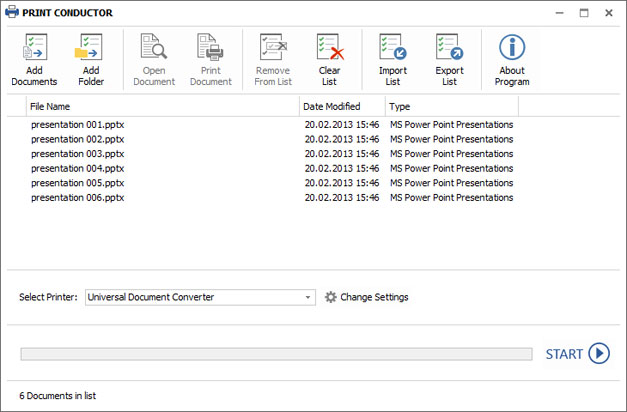Open the About Program info icon
This screenshot has height=412, width=627.
(x=512, y=47)
